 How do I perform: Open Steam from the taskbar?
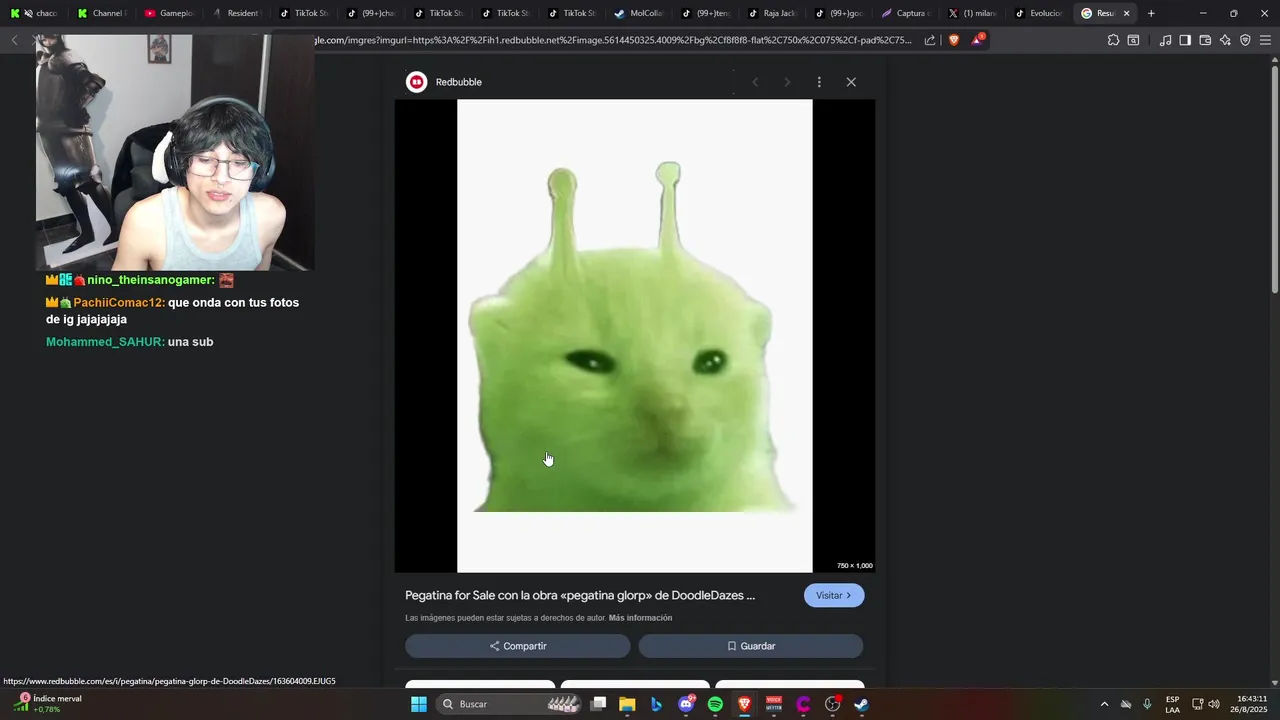click(x=861, y=704)
